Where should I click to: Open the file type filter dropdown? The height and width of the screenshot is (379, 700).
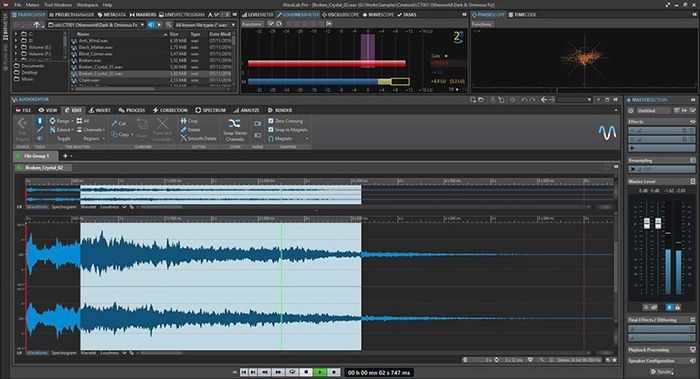pos(205,25)
